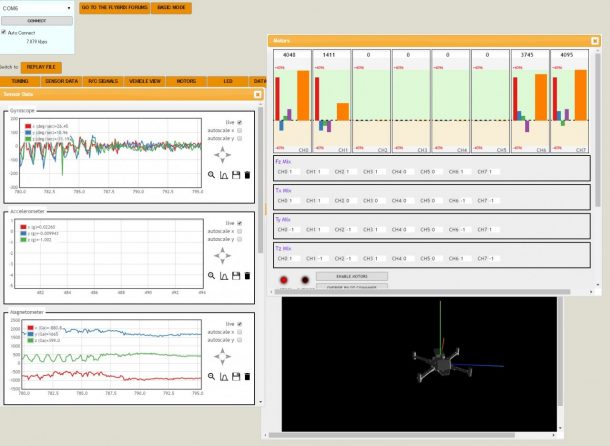
Task: Edit Tz Mix CH1 value field
Action: pos(323,258)
